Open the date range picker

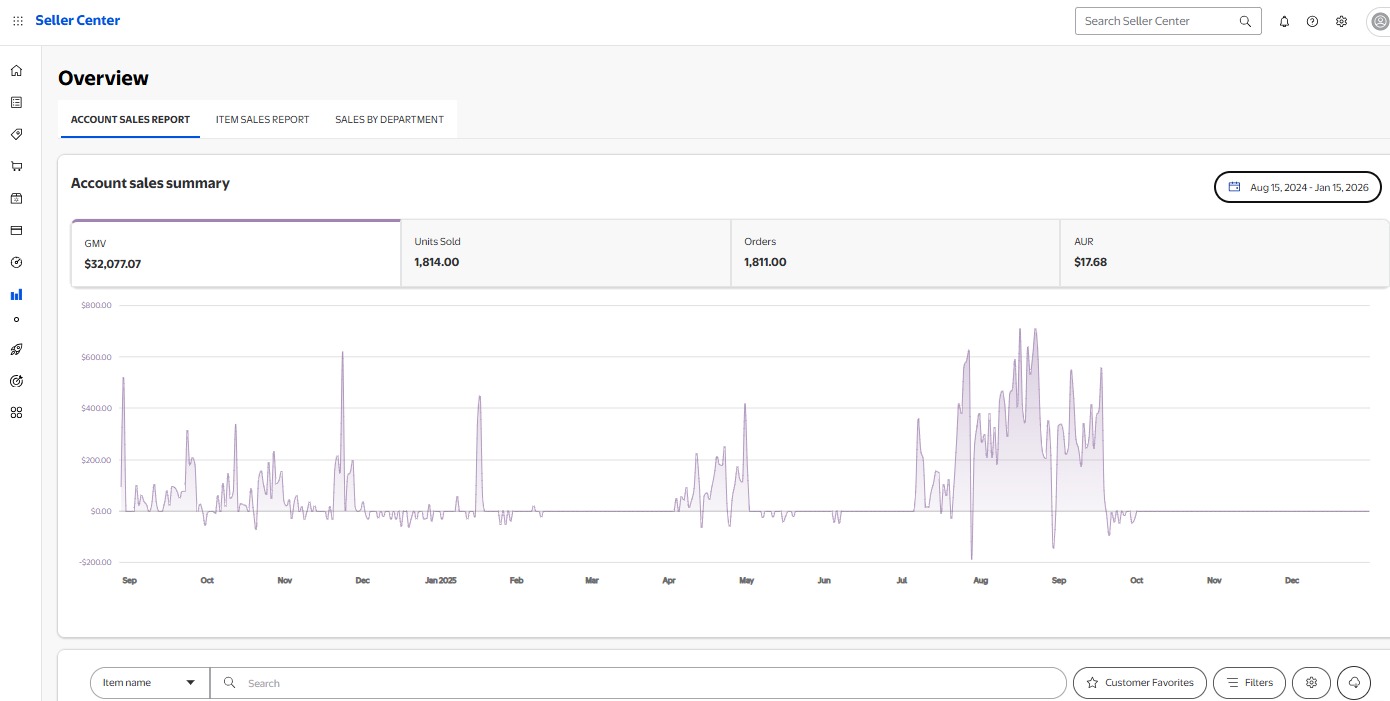(x=1298, y=187)
